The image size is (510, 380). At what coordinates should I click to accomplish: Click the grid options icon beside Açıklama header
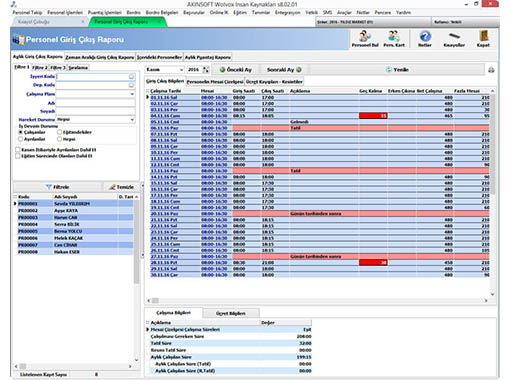pos(148,323)
